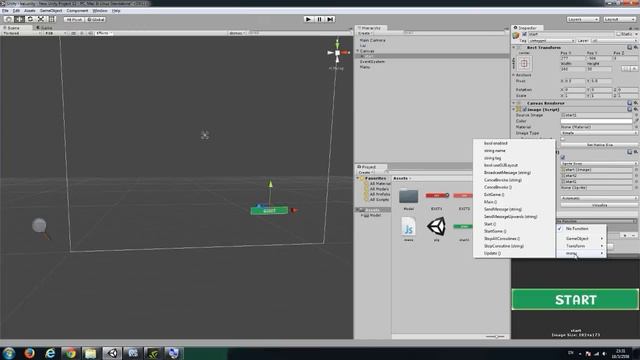Open the scene Effects dropdown
640x360 pixels.
(104, 33)
